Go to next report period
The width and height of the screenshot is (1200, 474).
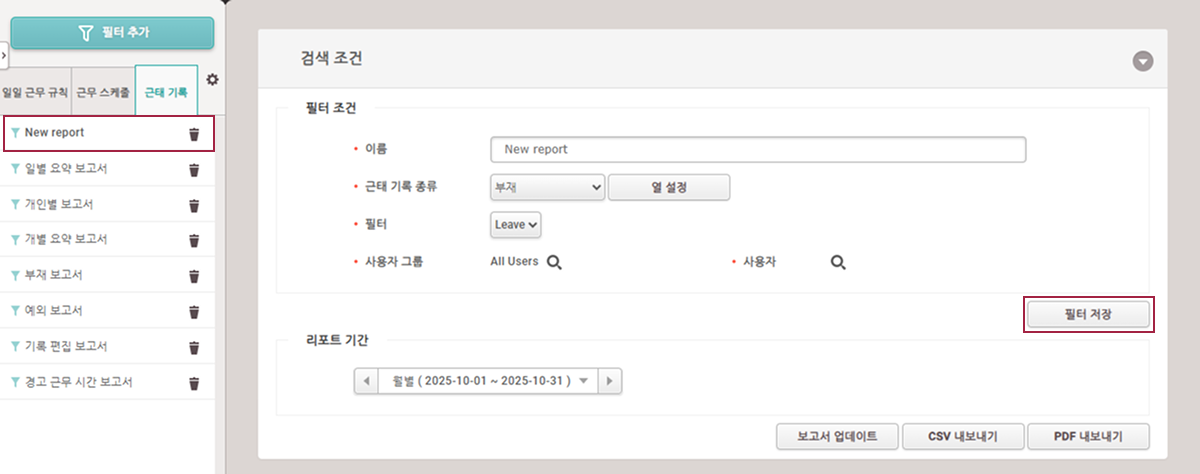coord(609,381)
